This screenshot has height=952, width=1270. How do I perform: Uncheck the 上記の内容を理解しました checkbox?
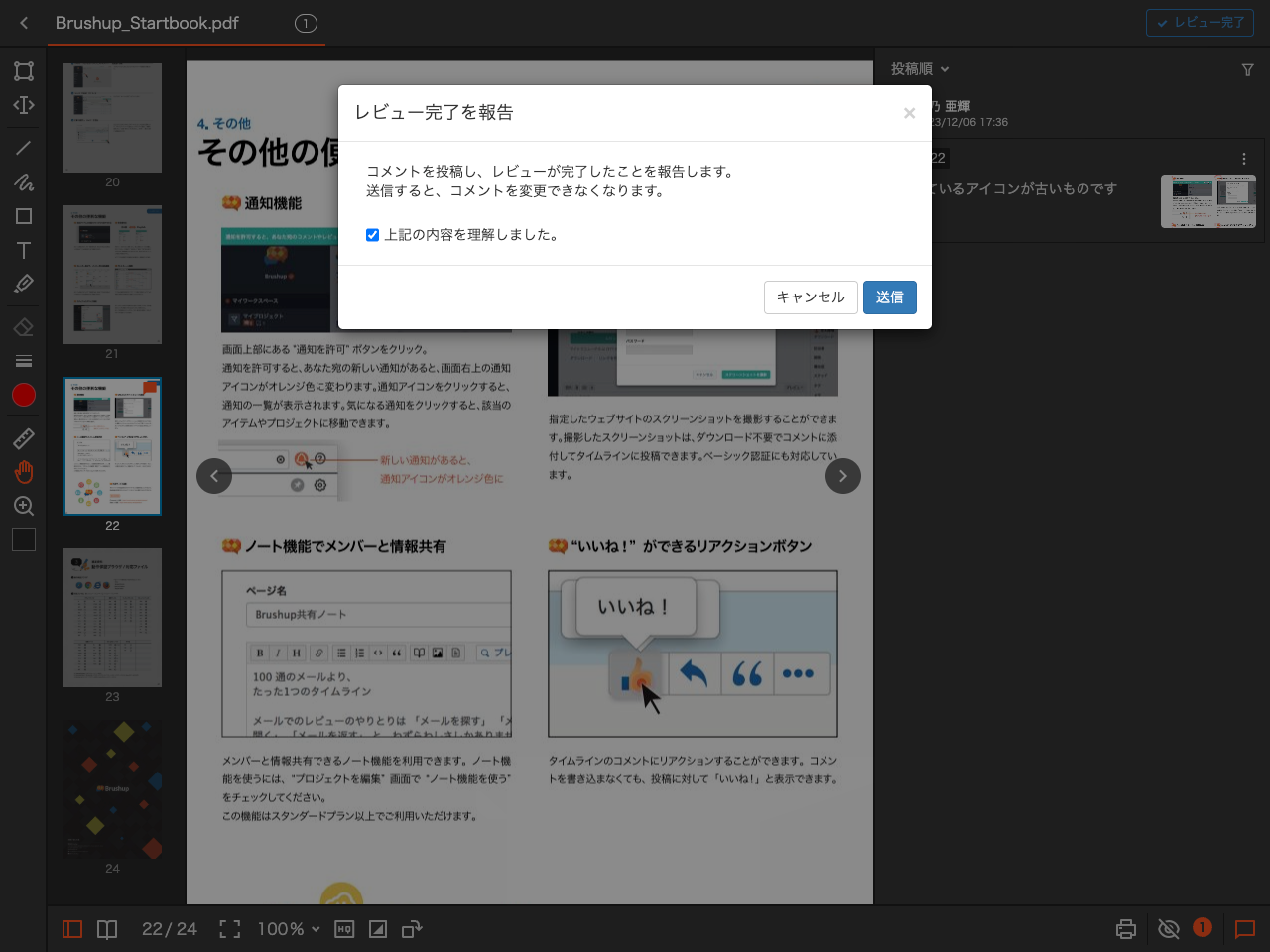pos(372,234)
